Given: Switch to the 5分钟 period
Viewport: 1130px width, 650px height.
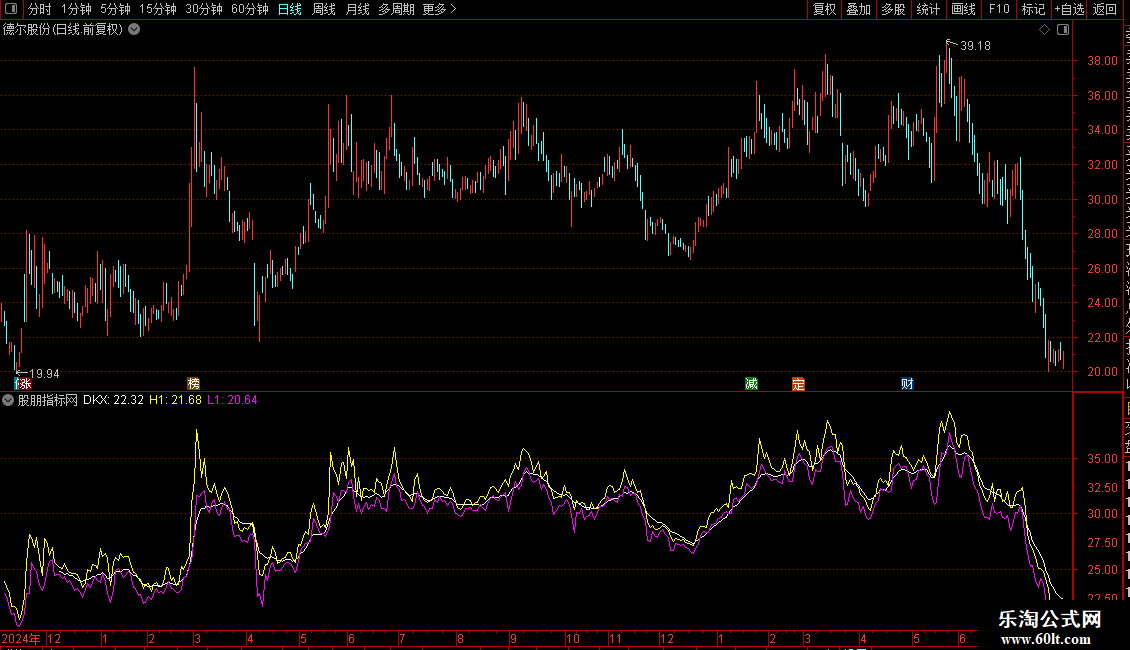Looking at the screenshot, I should 115,9.
